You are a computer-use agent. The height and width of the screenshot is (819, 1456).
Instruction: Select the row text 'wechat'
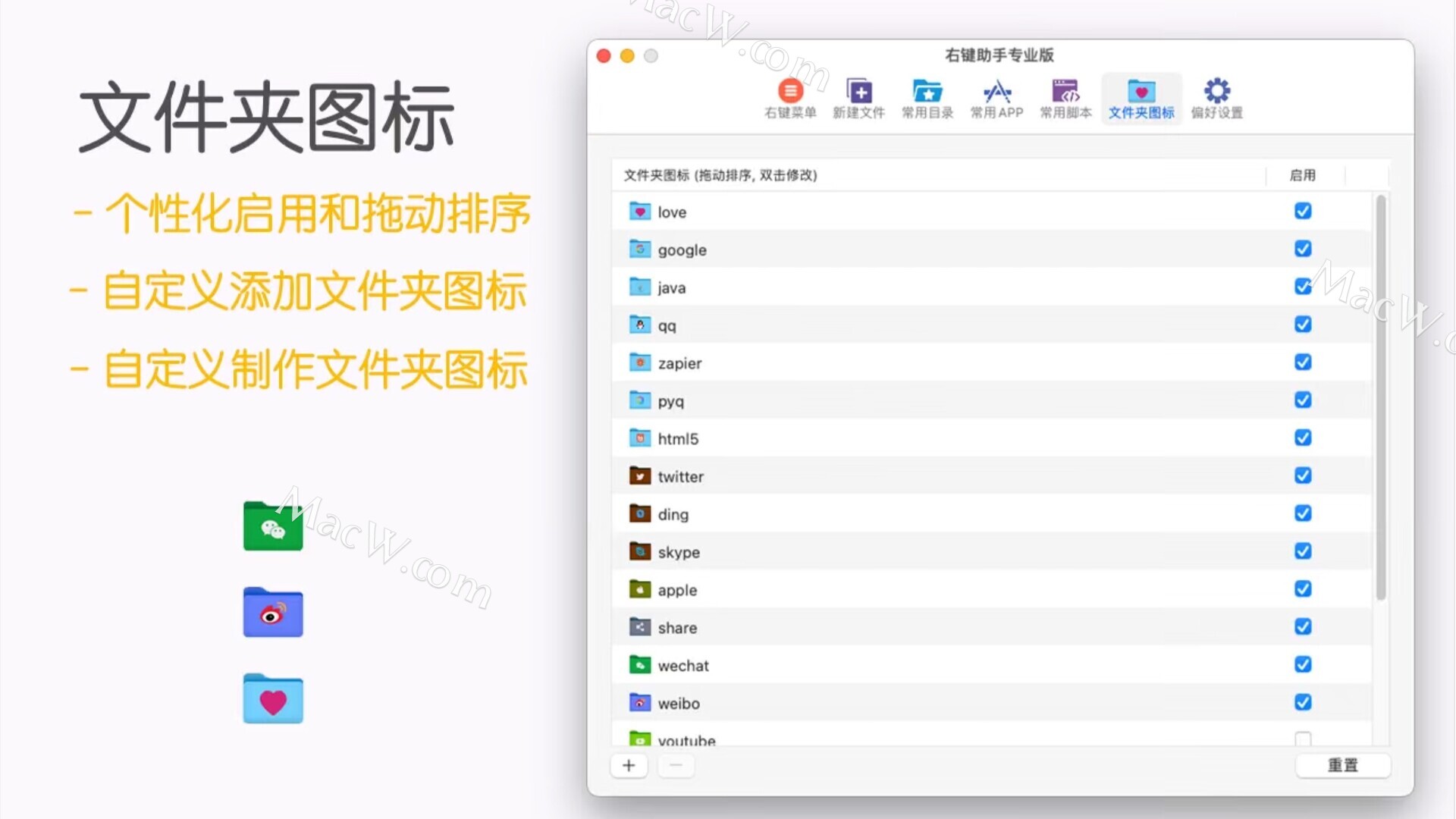click(x=683, y=666)
